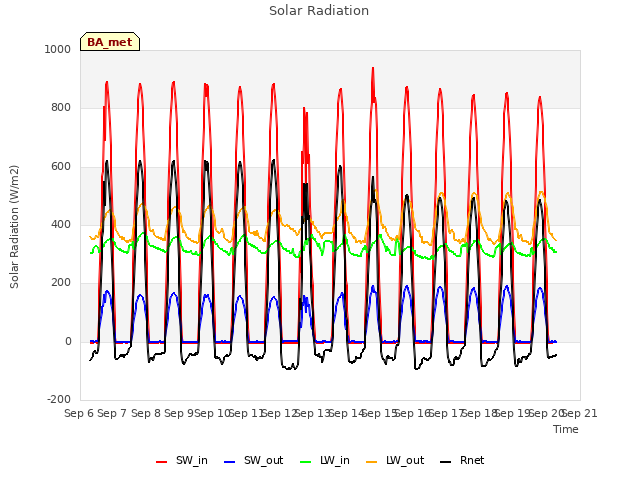This screenshot has height=480, width=640.
Task: Click the black Rnet legend swatch
Action: 446,462
